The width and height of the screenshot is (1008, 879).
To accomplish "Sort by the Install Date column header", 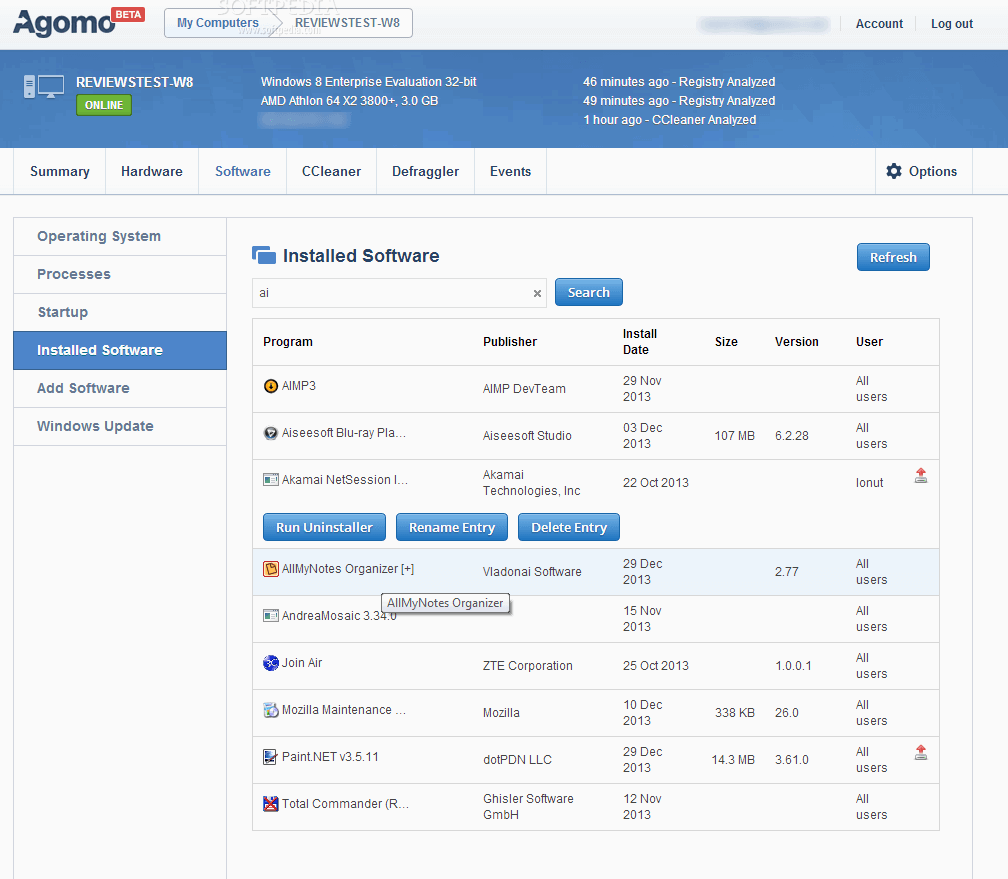I will coord(640,341).
